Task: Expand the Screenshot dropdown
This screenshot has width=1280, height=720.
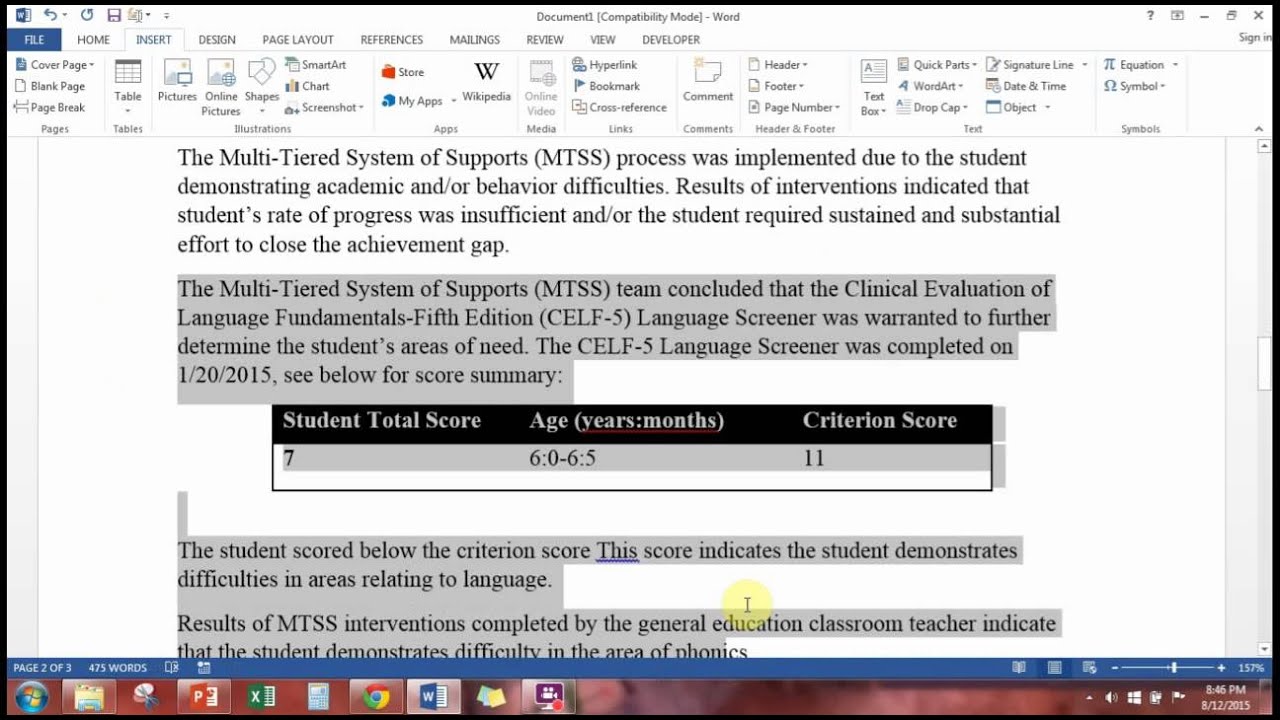Action: (362, 107)
